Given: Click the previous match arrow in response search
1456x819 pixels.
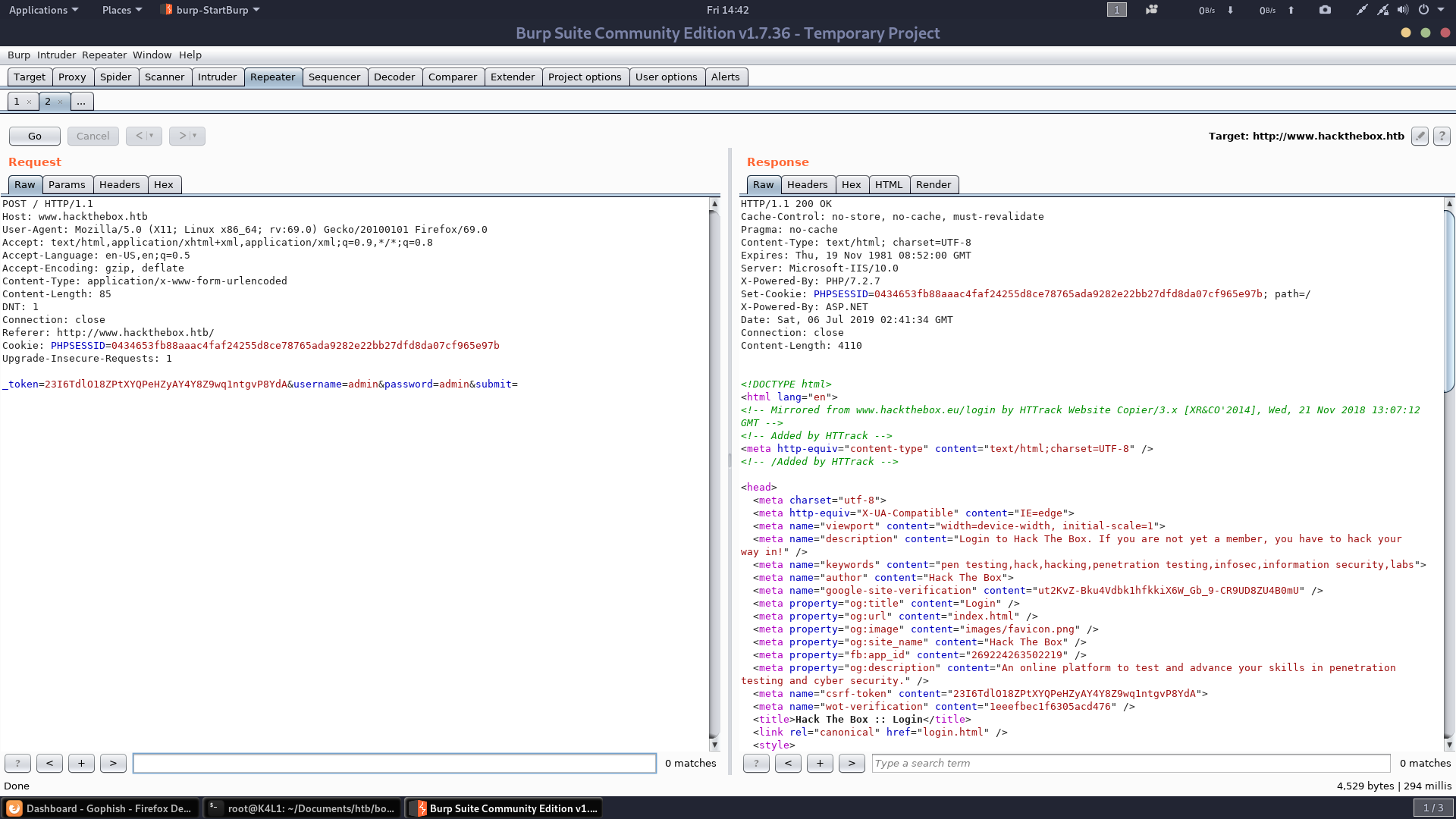Looking at the screenshot, I should 788,763.
